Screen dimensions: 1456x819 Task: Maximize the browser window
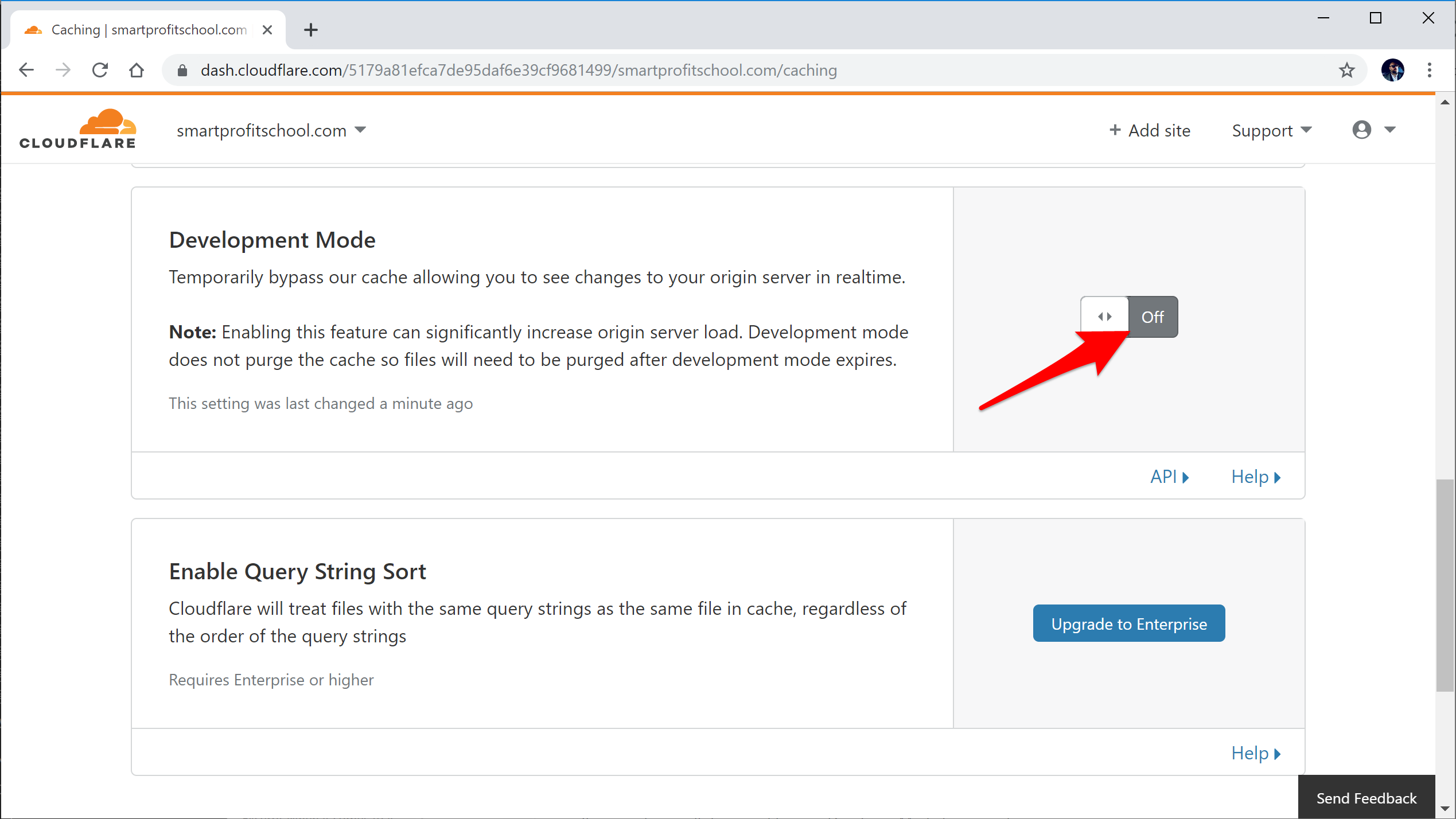[x=1375, y=18]
